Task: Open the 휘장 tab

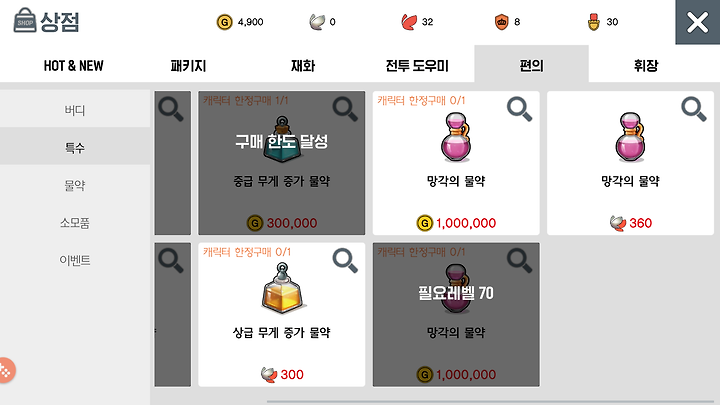Action: (646, 66)
